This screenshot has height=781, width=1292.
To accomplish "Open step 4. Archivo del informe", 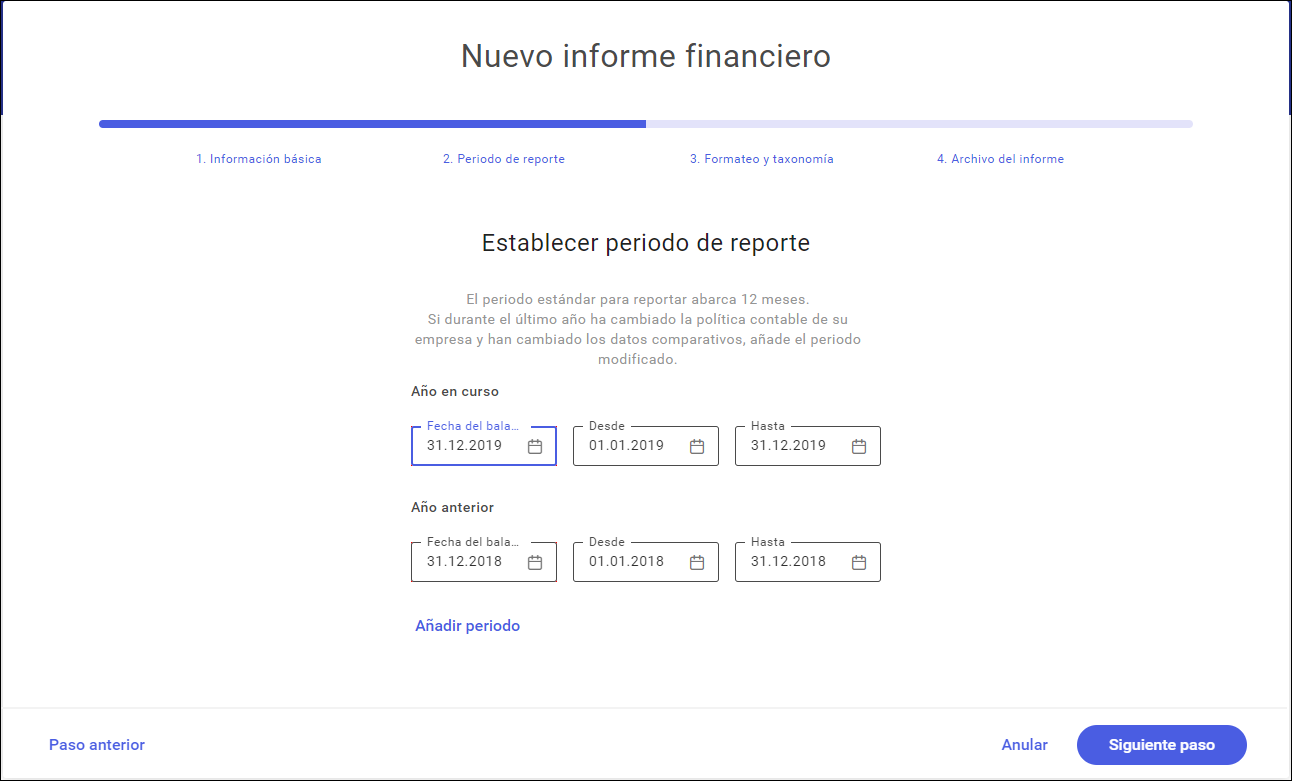I will (1000, 159).
